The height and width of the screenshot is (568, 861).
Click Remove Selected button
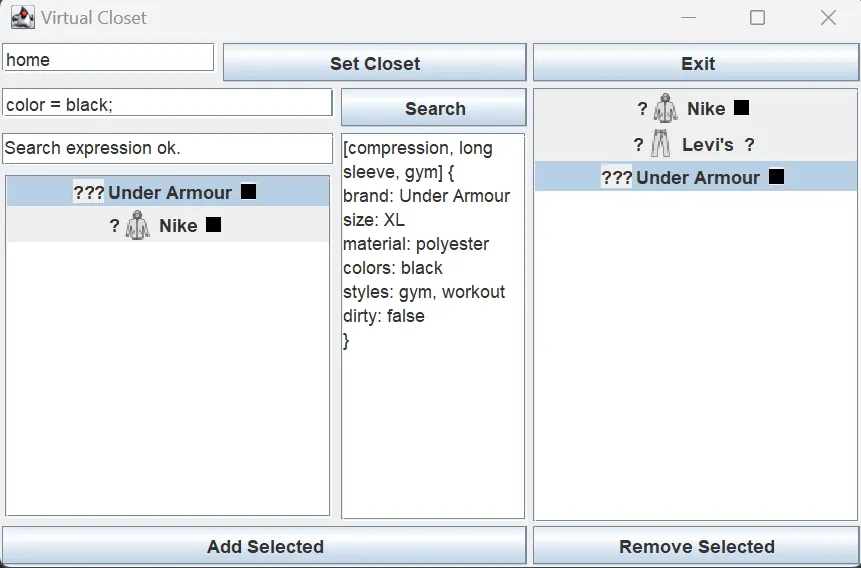click(x=696, y=545)
